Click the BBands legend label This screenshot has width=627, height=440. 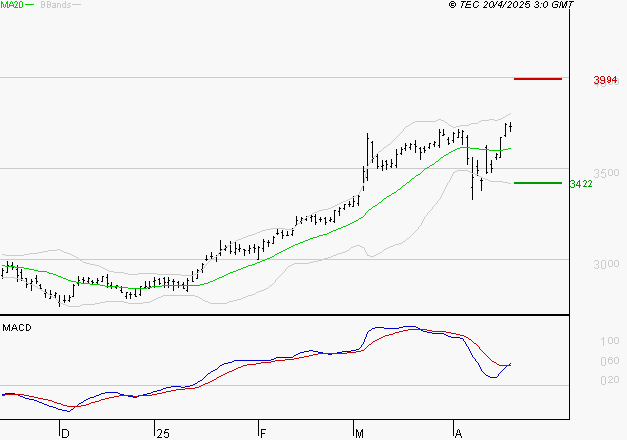pos(56,5)
